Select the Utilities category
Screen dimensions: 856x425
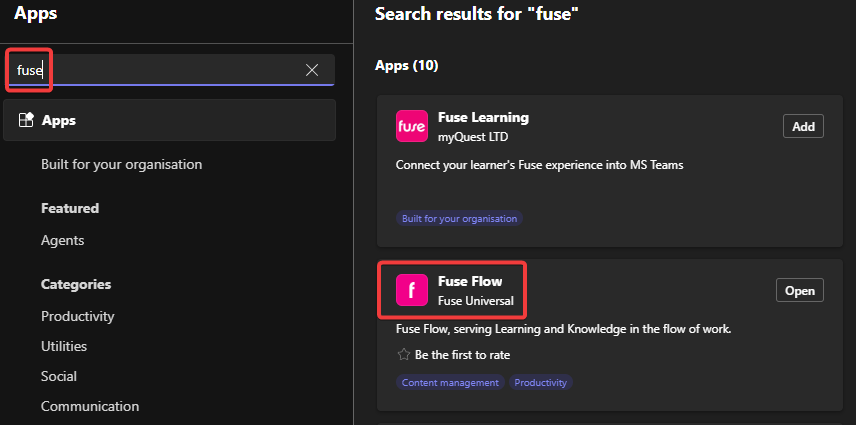(x=64, y=346)
